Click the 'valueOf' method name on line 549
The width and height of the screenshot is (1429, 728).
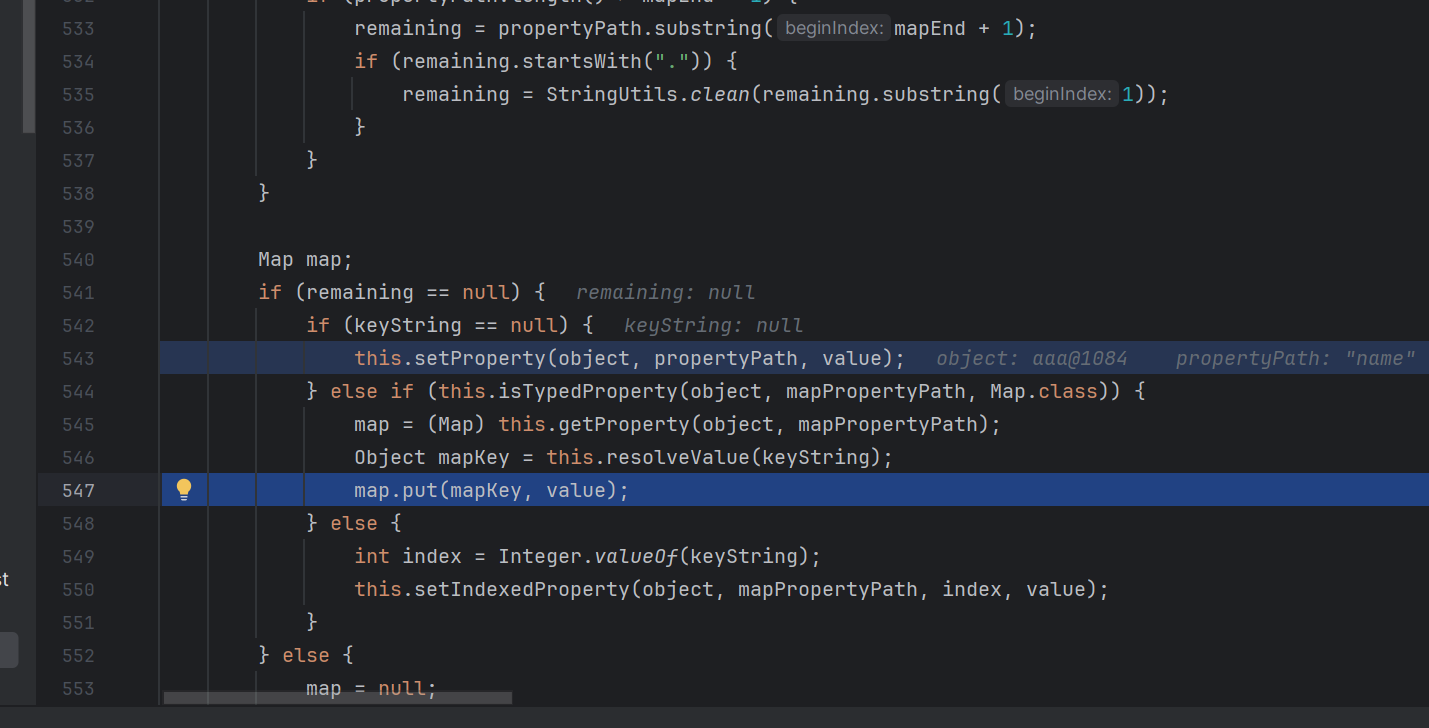point(636,556)
